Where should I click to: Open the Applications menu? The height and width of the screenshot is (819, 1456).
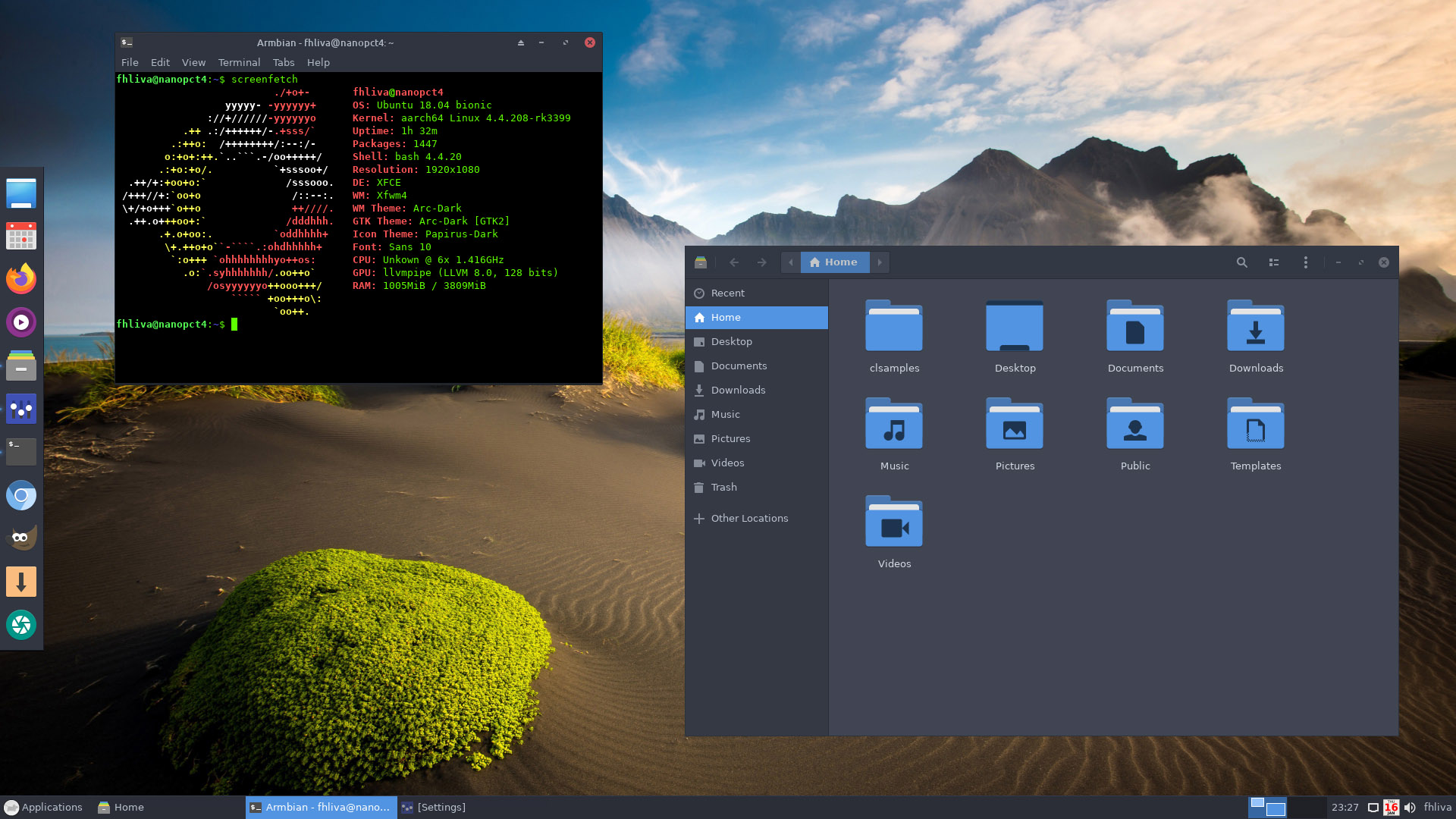(x=43, y=808)
